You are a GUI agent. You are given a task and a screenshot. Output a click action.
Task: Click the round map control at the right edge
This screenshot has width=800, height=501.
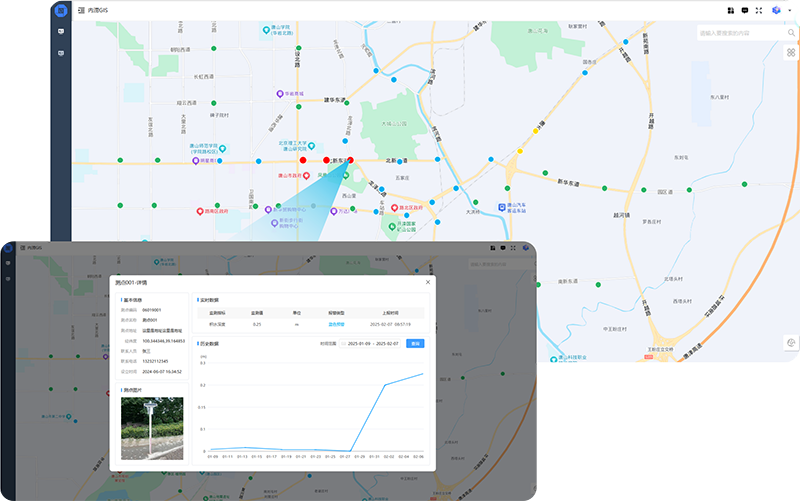[x=791, y=343]
